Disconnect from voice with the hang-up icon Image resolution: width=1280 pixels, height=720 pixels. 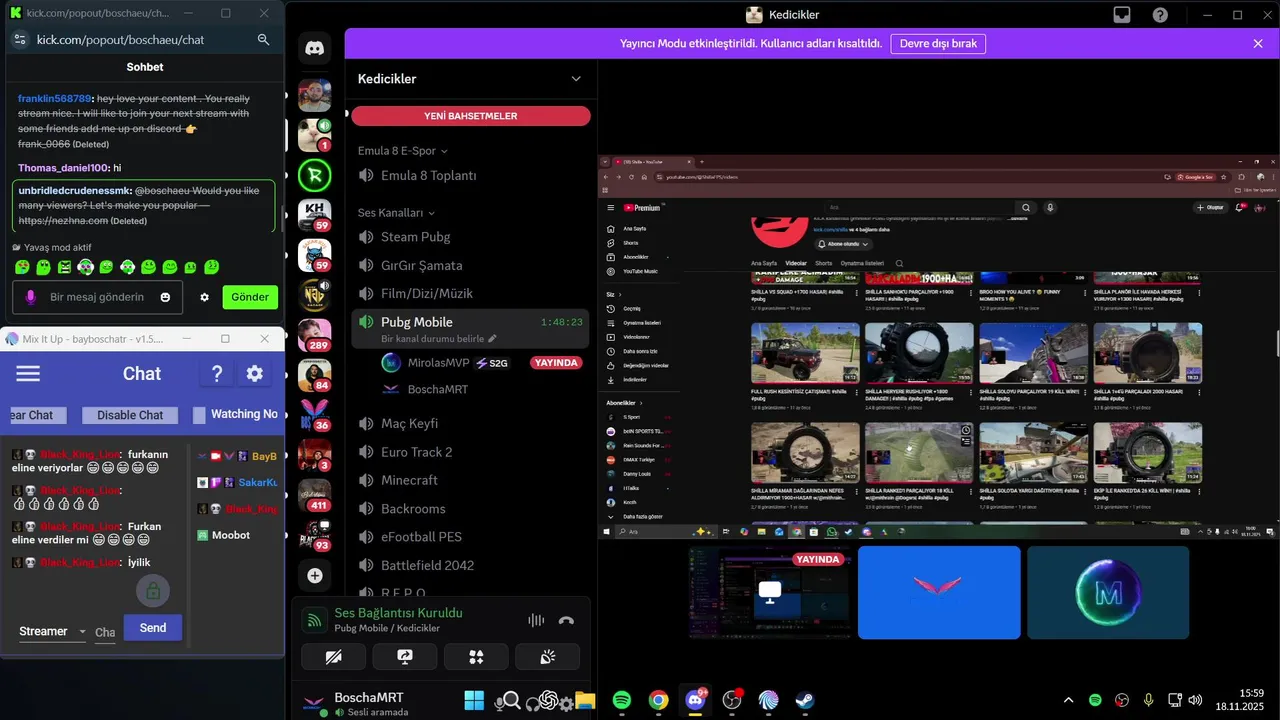(566, 620)
